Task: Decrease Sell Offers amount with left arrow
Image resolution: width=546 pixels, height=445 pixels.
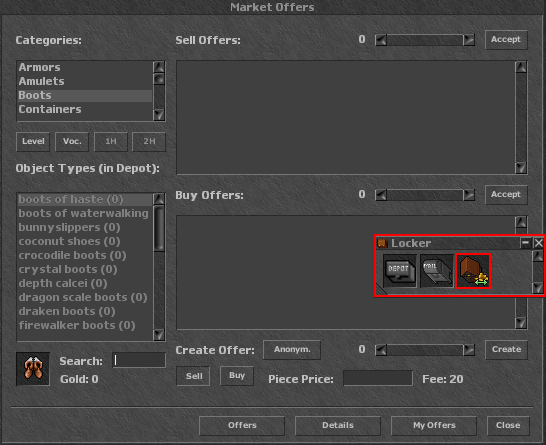Action: click(381, 40)
